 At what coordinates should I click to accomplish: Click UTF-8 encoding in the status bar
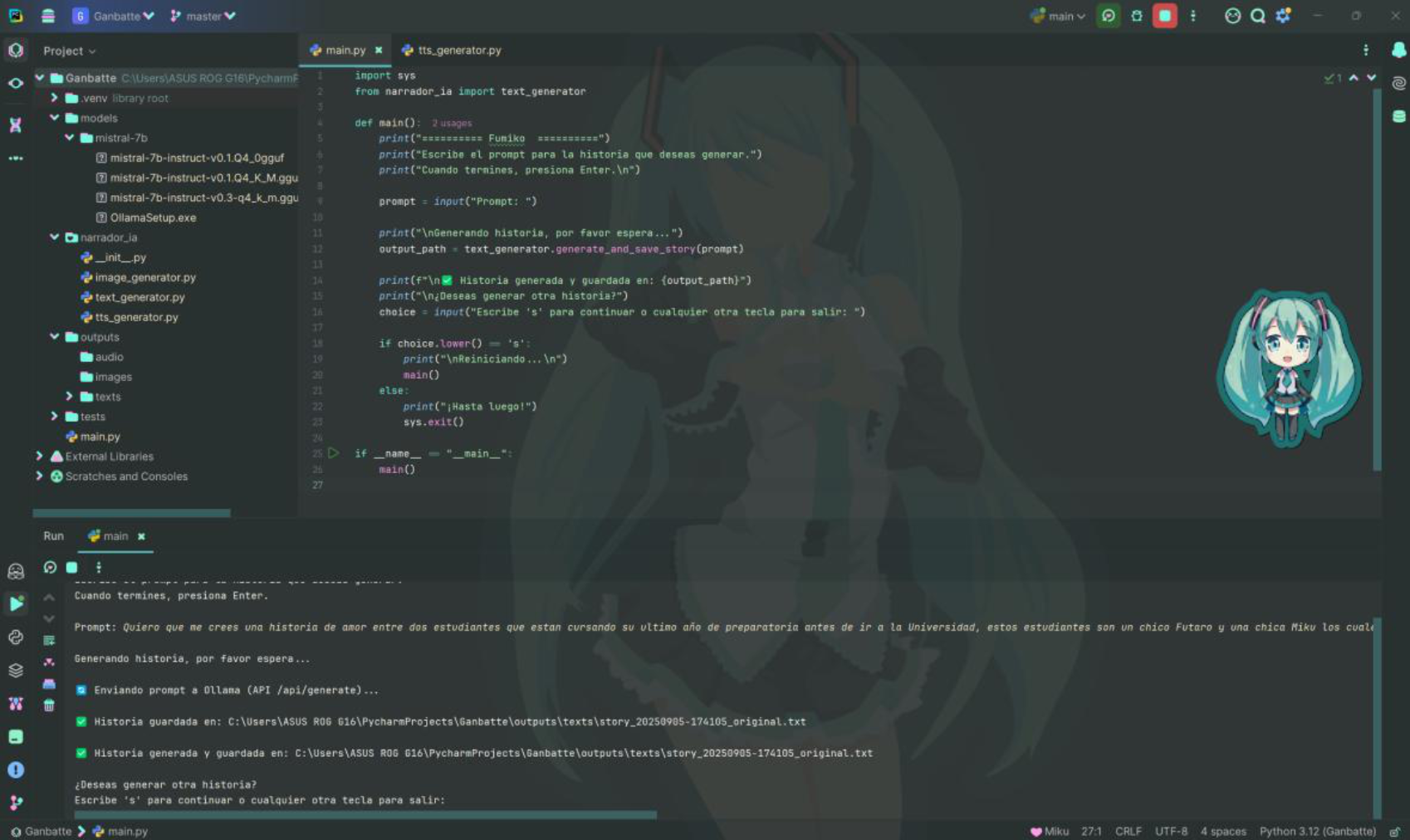[1171, 831]
